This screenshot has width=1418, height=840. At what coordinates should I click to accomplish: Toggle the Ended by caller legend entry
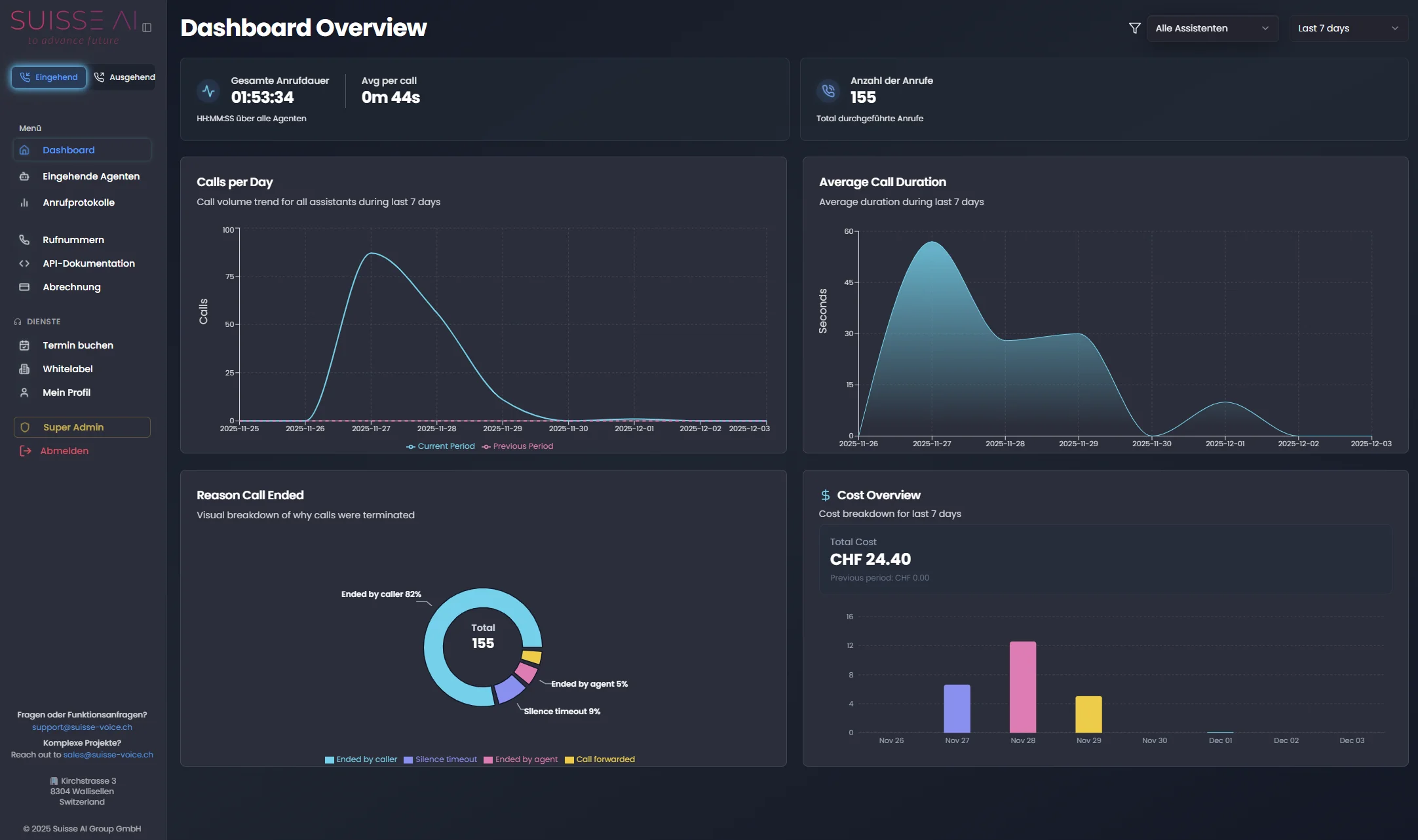(x=360, y=759)
